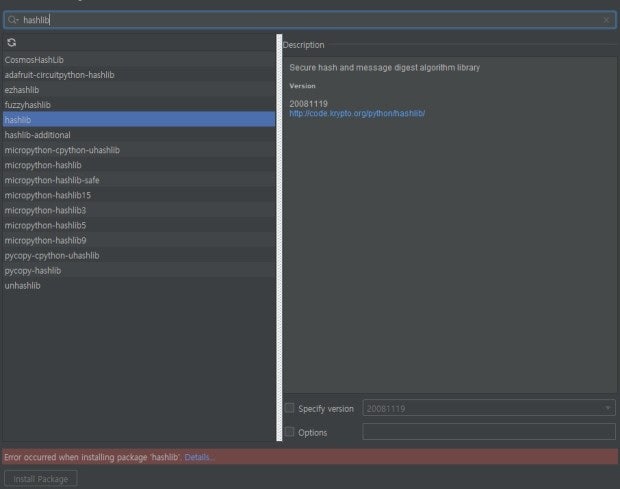The height and width of the screenshot is (489, 620).
Task: Select CosmosHashLib in the package list
Action: click(x=34, y=60)
